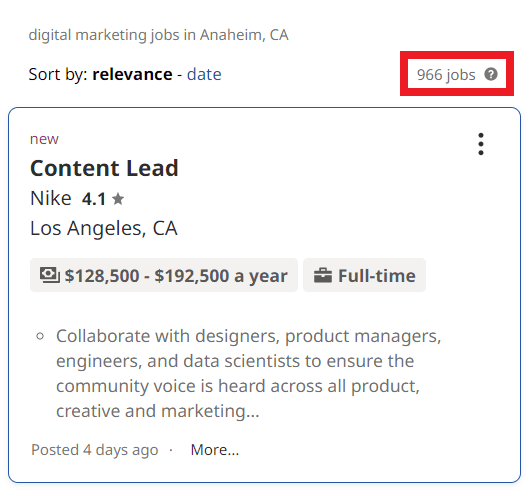The width and height of the screenshot is (529, 490).
Task: Open the three-dot menu on Content Lead card
Action: point(481,144)
